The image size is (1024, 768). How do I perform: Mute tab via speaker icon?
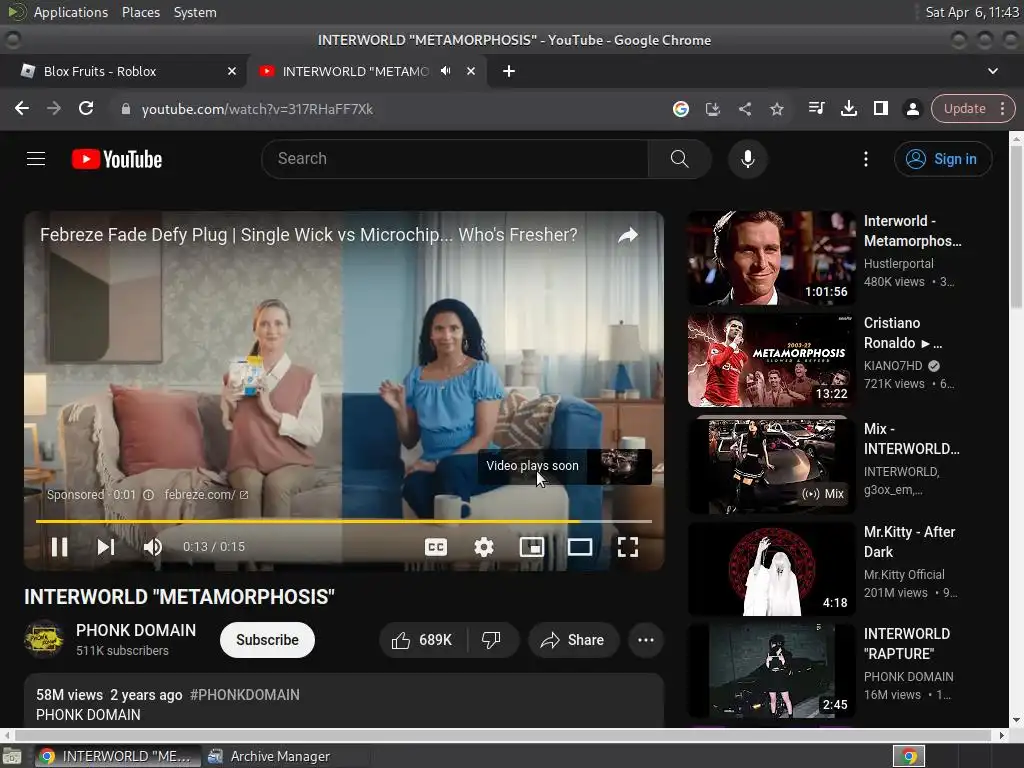445,71
